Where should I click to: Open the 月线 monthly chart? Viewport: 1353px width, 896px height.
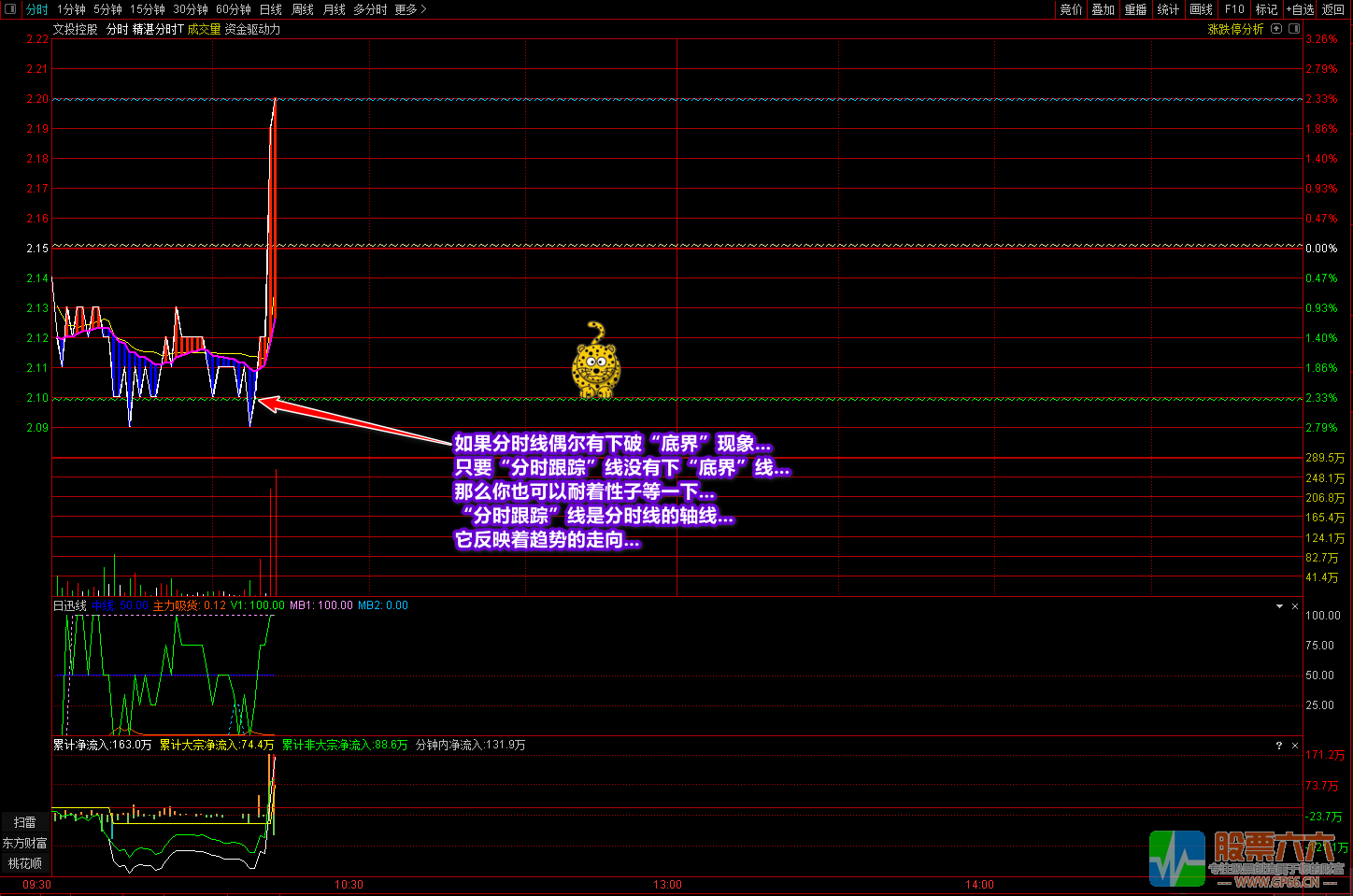(x=335, y=9)
